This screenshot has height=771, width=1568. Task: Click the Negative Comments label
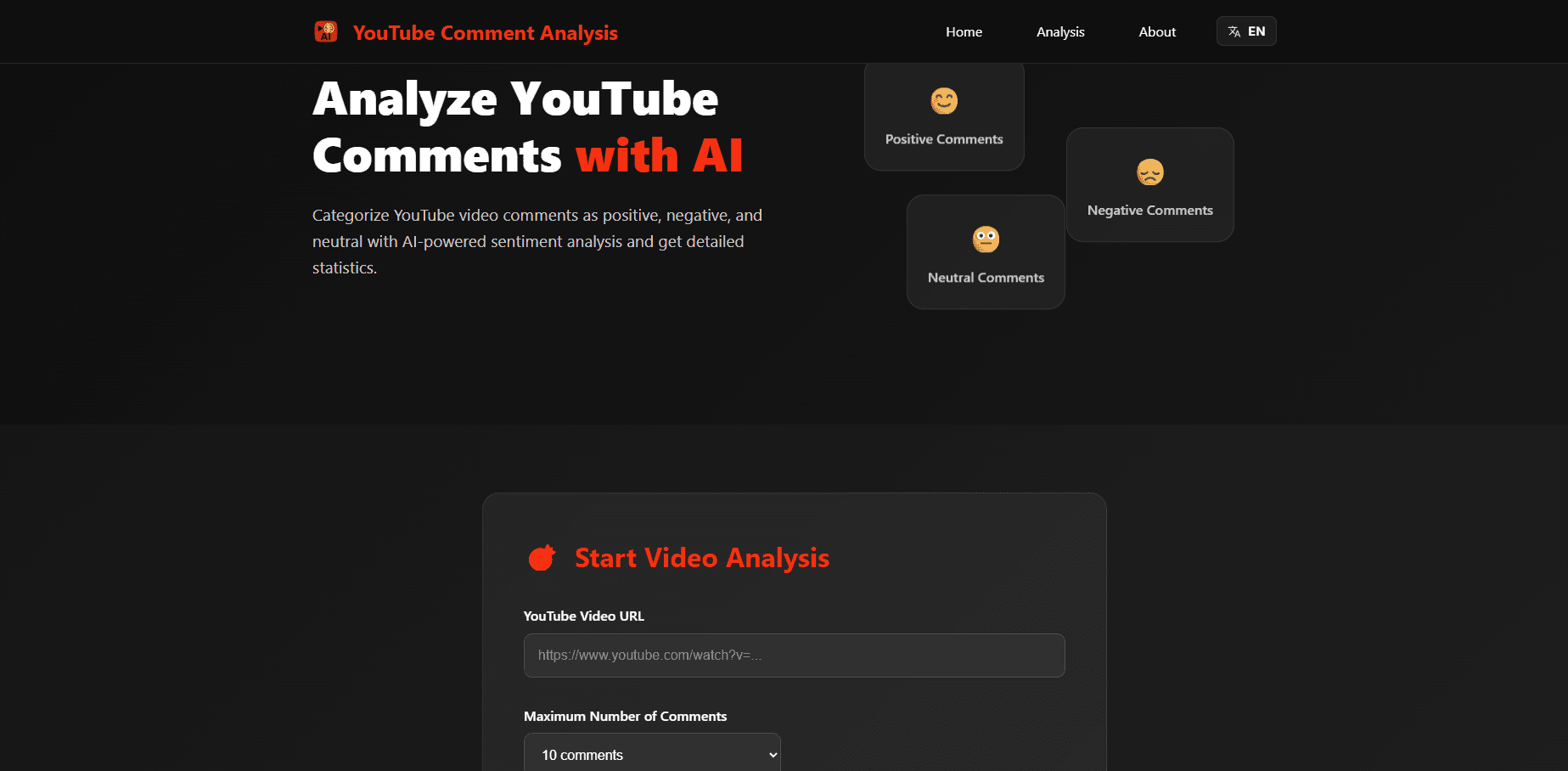click(x=1150, y=211)
